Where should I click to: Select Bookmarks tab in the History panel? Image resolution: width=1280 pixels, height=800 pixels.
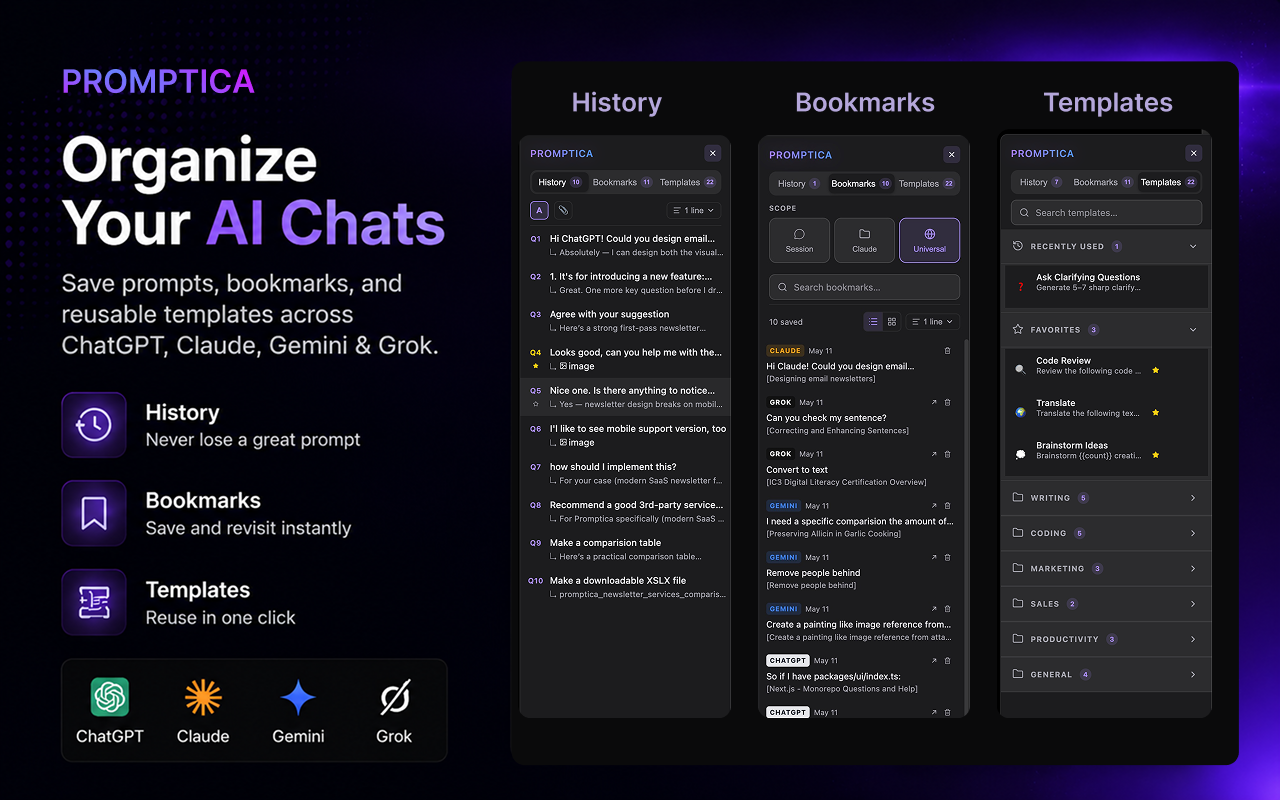click(x=622, y=182)
